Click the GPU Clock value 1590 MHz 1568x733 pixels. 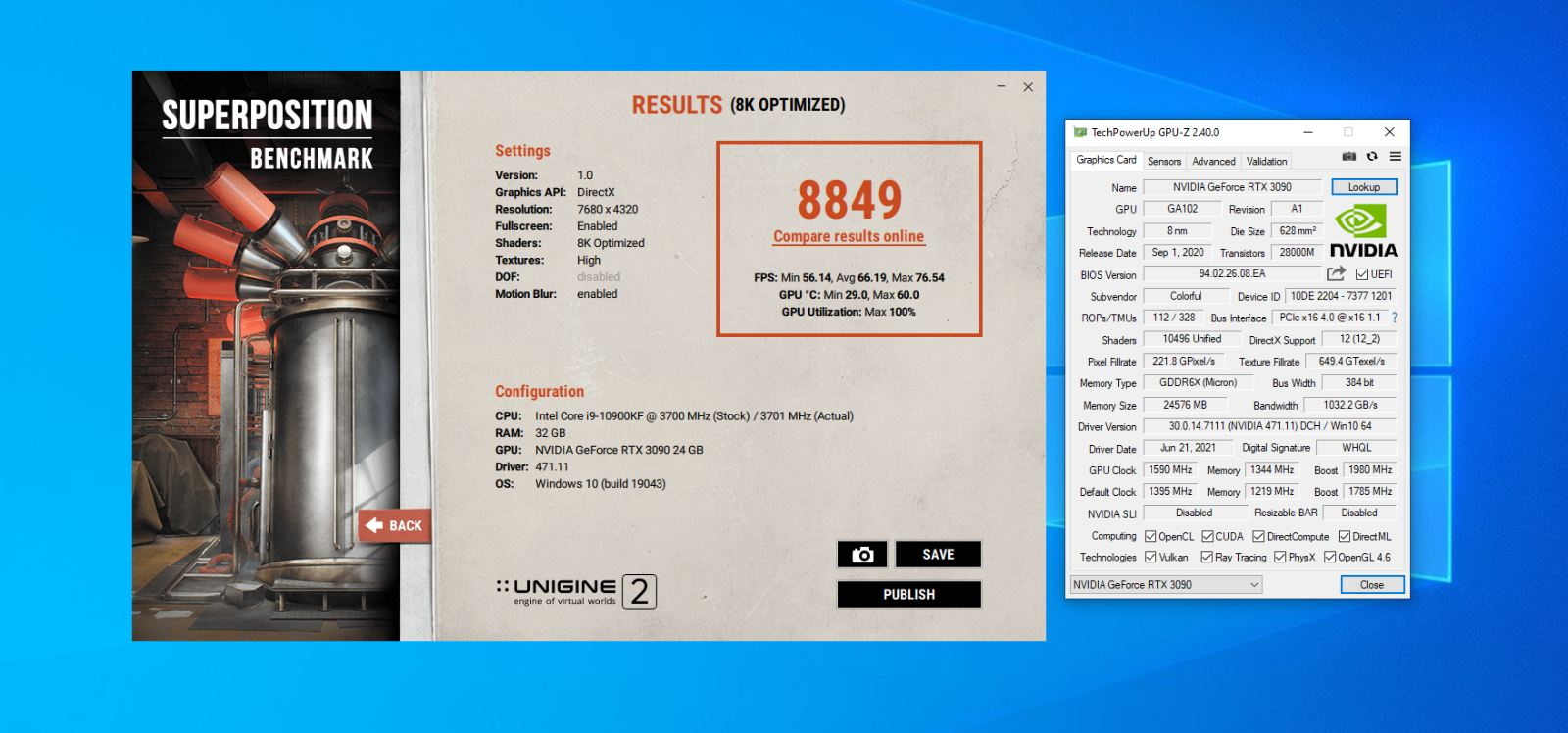click(x=1170, y=470)
